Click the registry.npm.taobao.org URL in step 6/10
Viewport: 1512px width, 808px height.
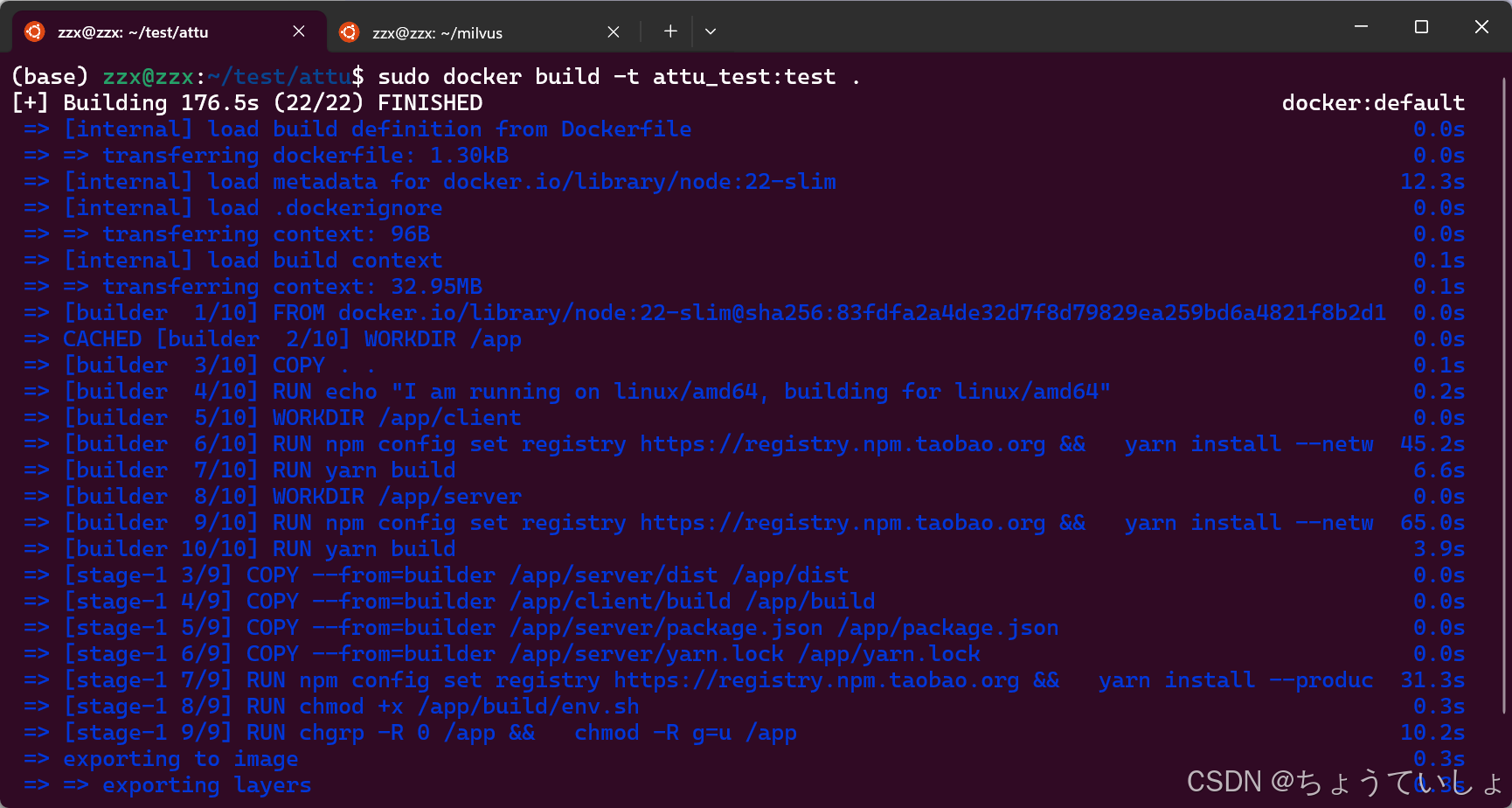point(843,444)
